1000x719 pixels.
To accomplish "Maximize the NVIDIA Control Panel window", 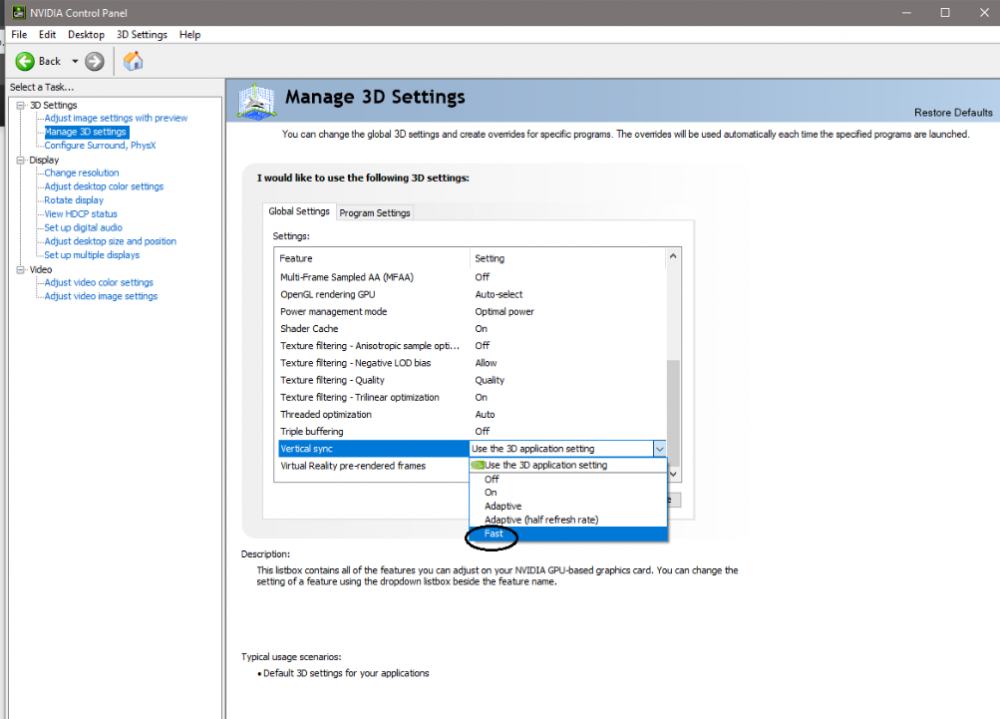I will point(945,13).
